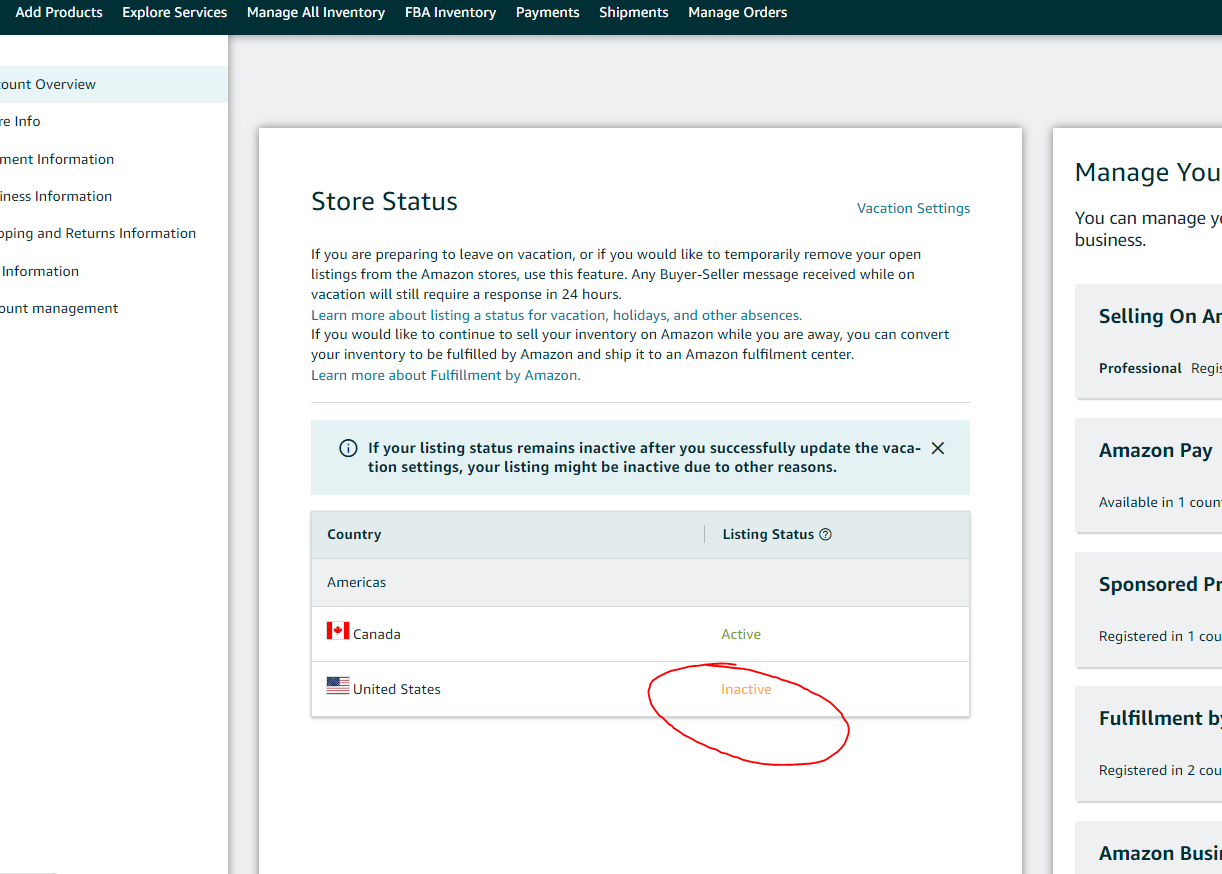
Task: Click the info icon in the notice banner
Action: coord(348,448)
